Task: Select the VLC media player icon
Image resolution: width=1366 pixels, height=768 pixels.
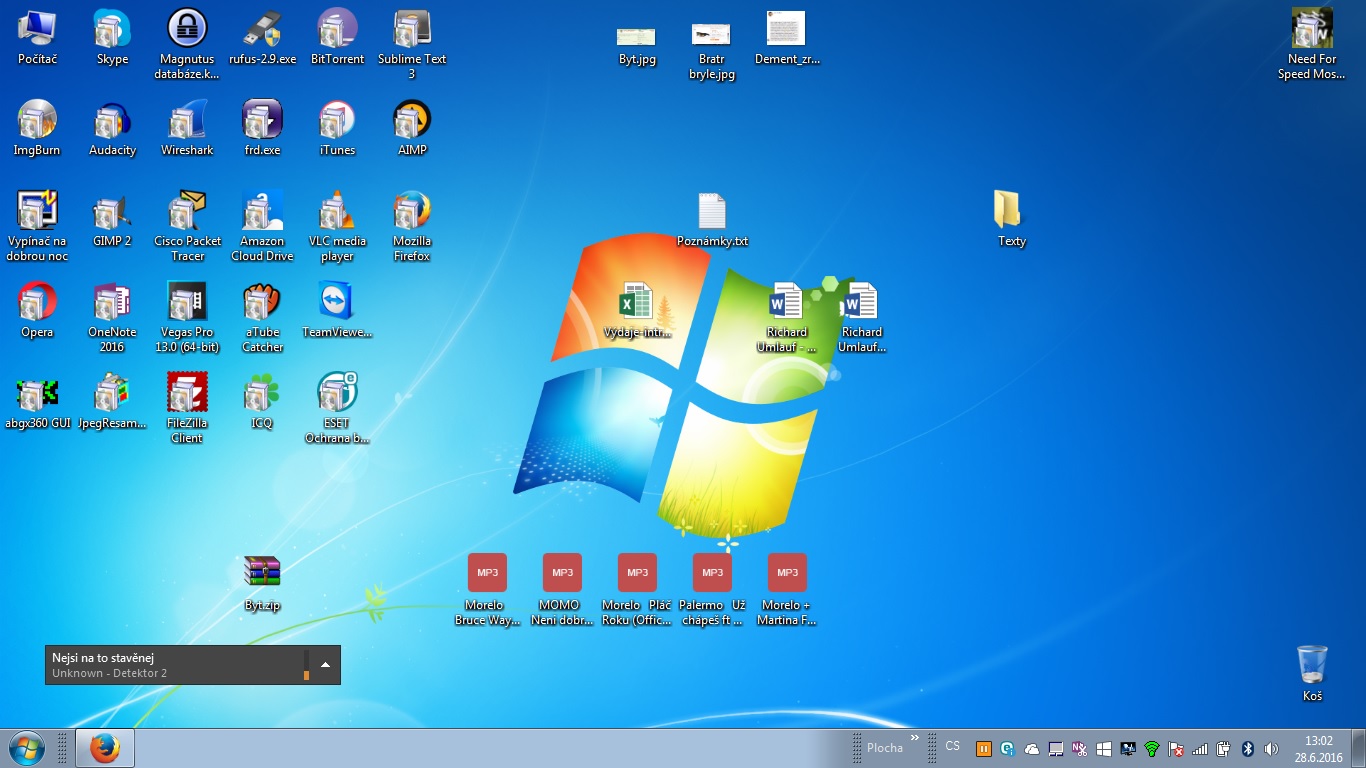Action: pos(337,214)
